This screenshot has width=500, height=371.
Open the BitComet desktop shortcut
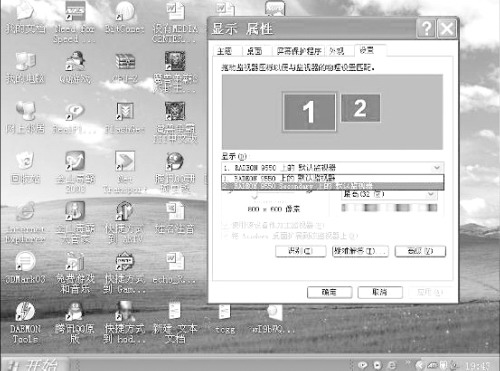point(125,17)
